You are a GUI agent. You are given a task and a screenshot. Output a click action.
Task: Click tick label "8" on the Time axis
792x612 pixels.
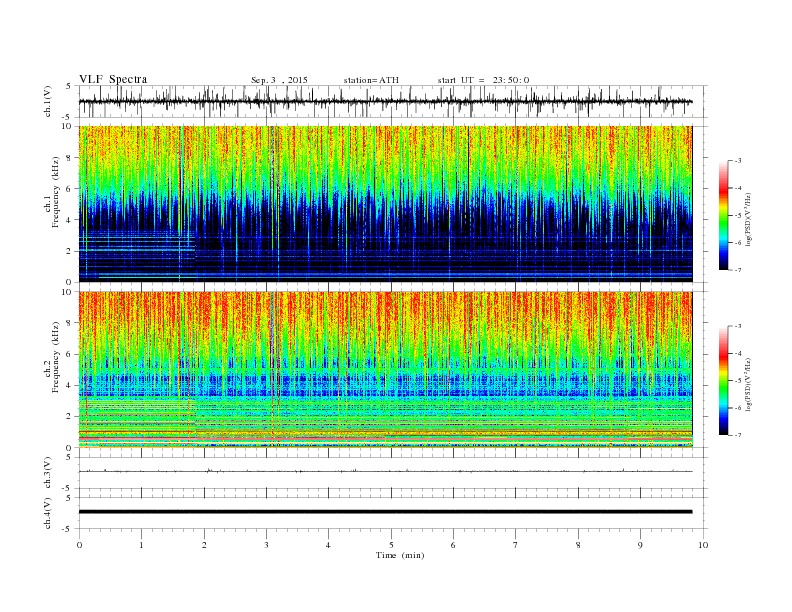click(x=578, y=545)
